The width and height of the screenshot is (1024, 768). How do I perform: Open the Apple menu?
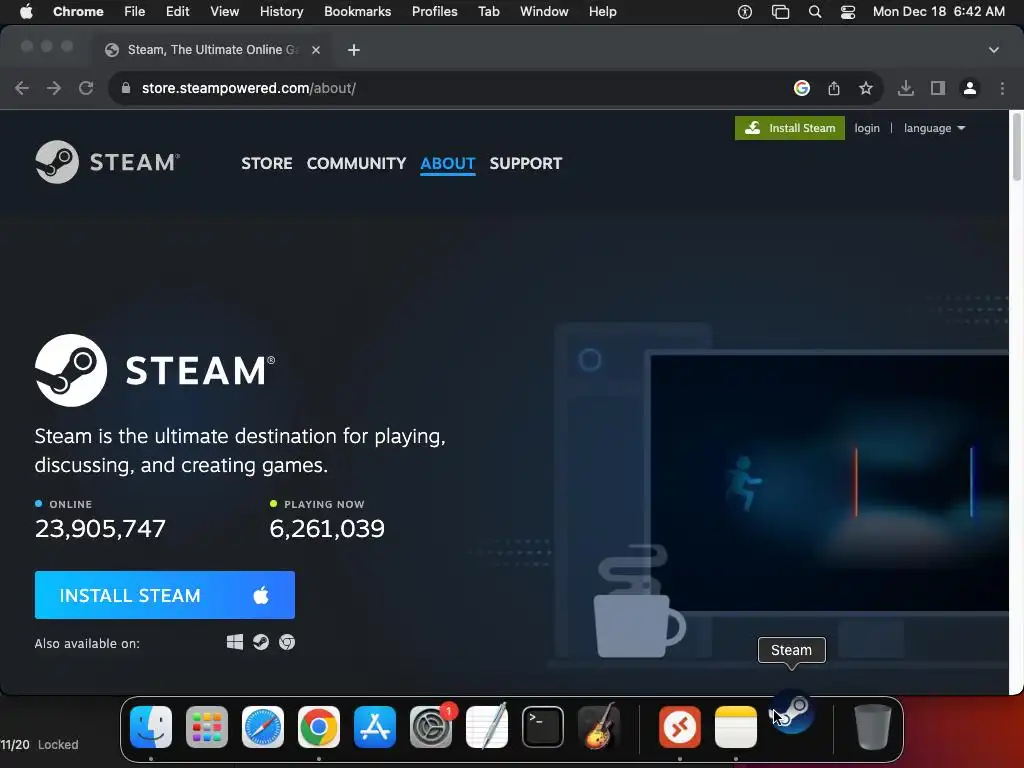[x=26, y=12]
